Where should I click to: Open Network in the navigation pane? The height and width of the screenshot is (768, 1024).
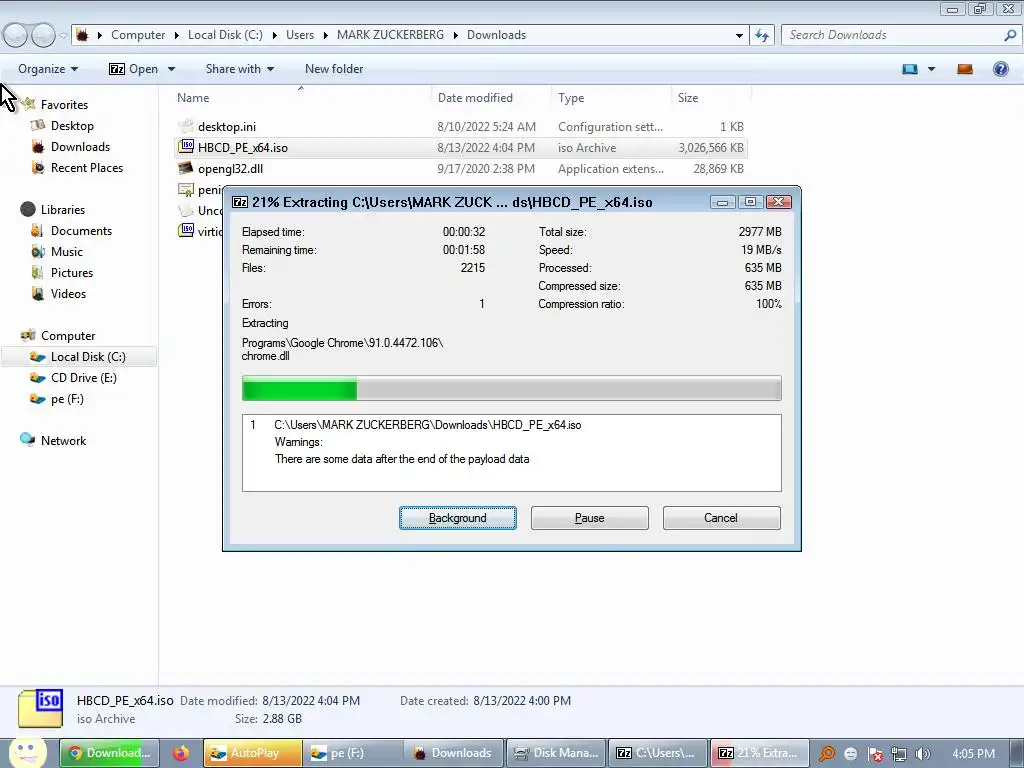tap(63, 441)
